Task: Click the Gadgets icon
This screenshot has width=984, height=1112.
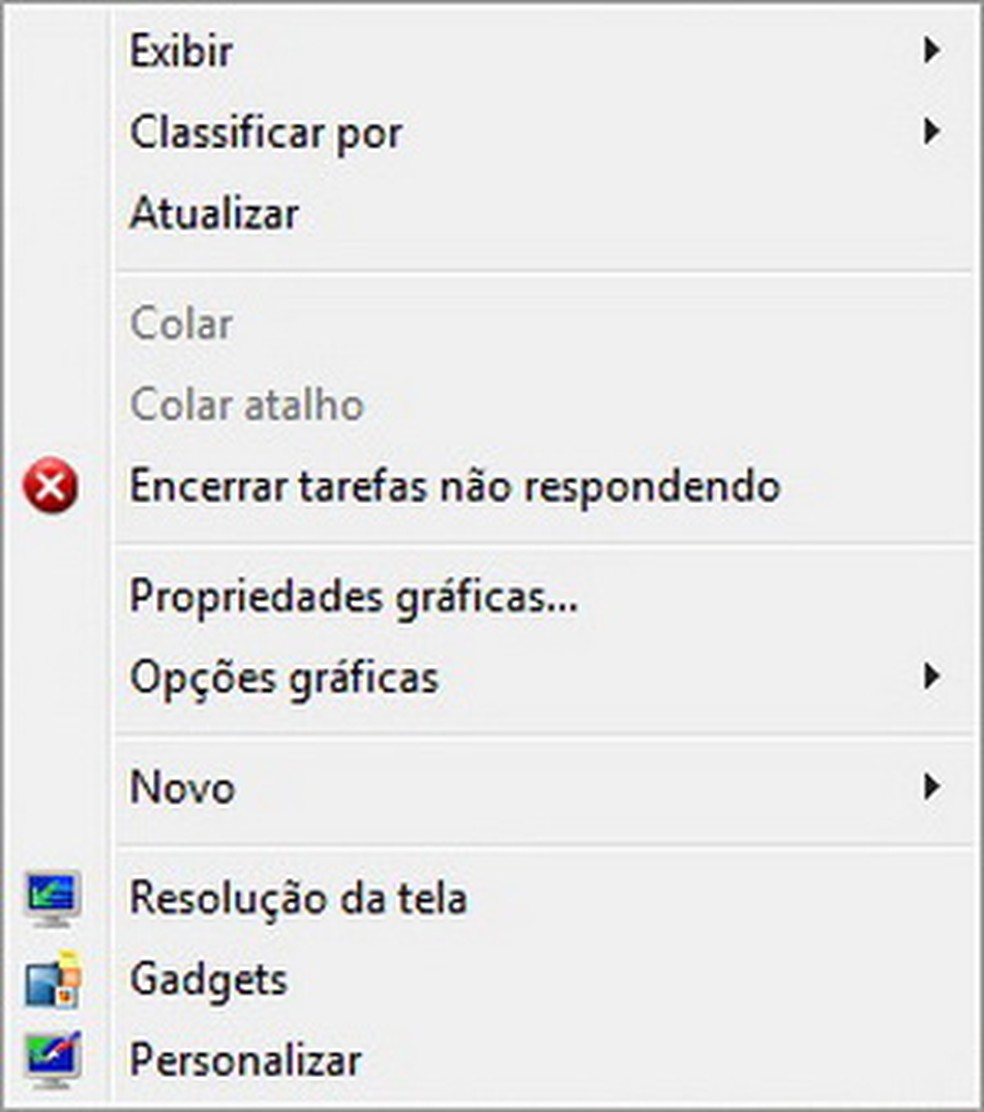Action: [52, 979]
